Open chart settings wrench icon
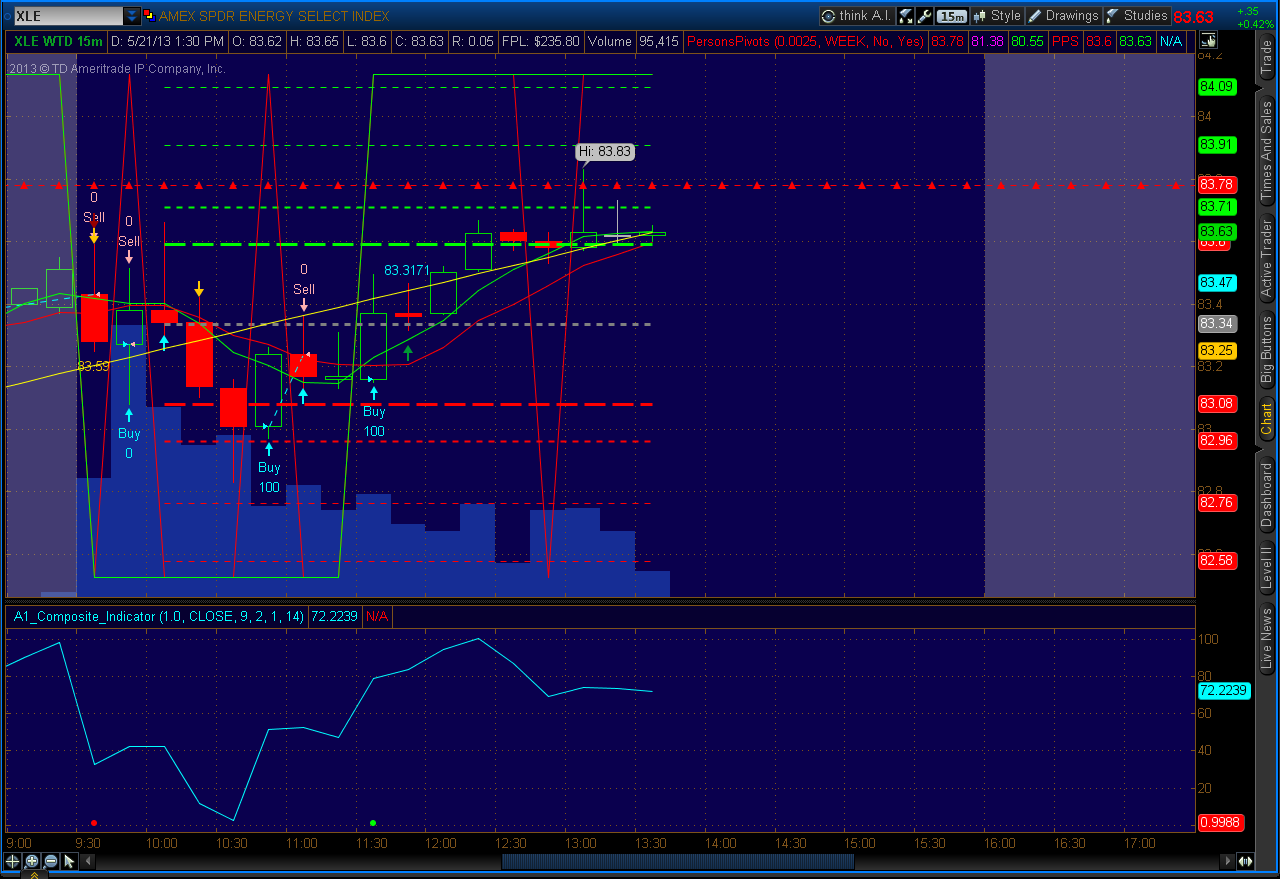Screen dimensions: 1280x879 [x=925, y=16]
